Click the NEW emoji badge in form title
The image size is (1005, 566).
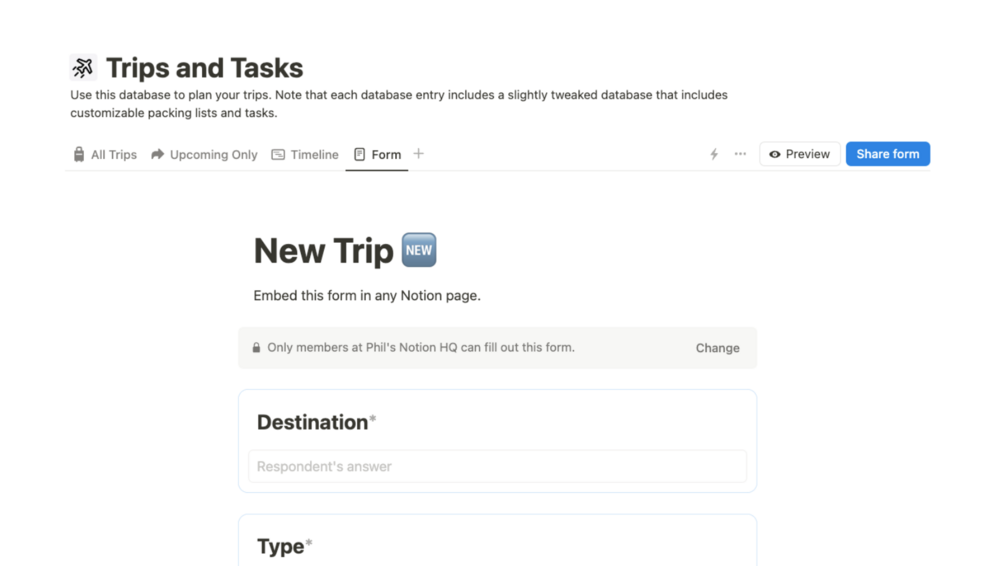419,250
